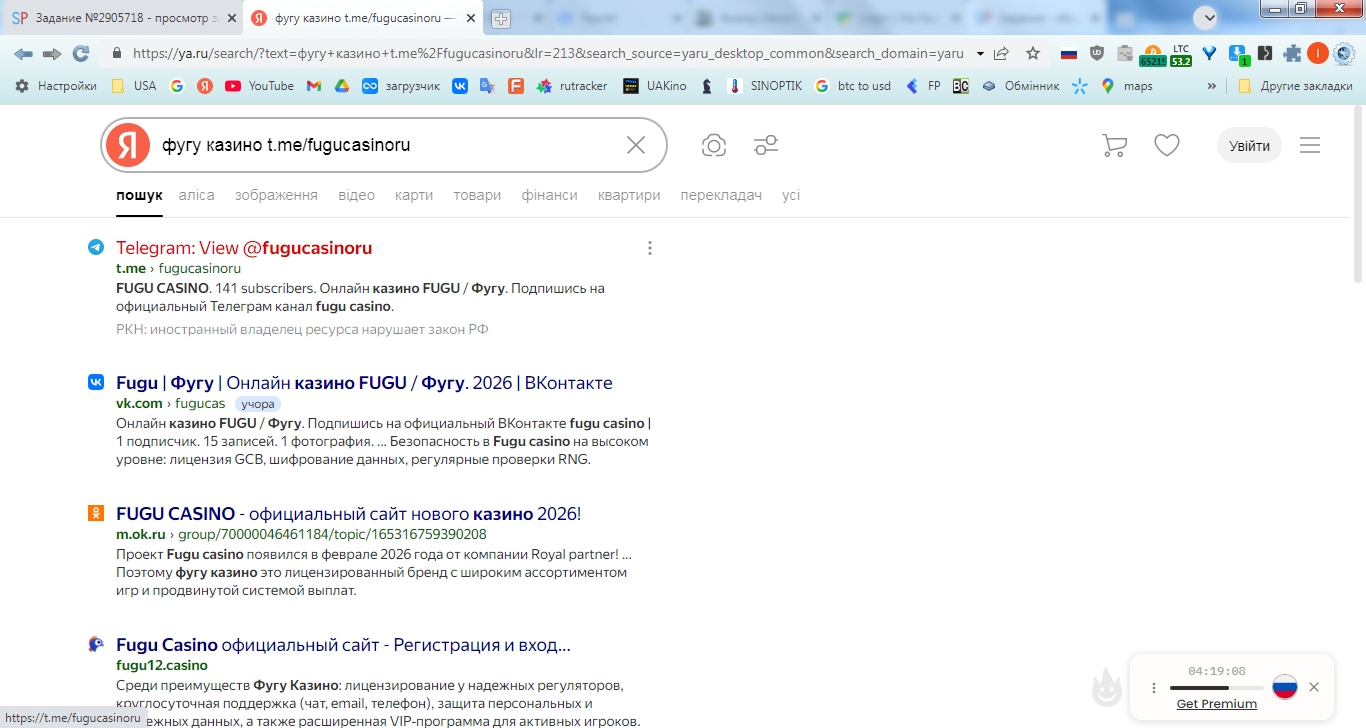
Task: Open the Google Drive bookmark icon
Action: (x=341, y=86)
